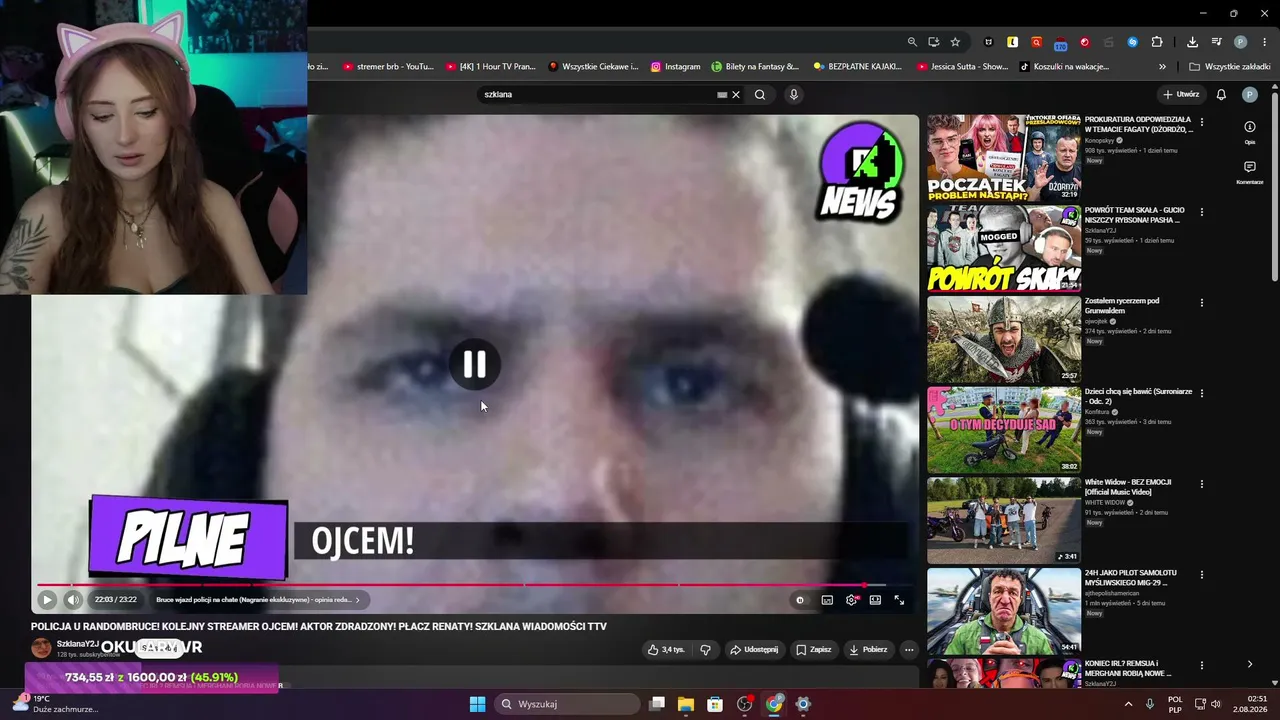Open the 'Bilety na Fantasy &...' bookmark
The width and height of the screenshot is (1280, 720).
755,67
